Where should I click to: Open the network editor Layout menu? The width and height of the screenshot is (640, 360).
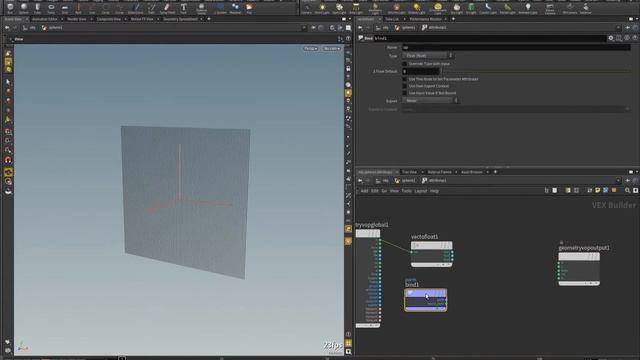pyautogui.click(x=420, y=191)
